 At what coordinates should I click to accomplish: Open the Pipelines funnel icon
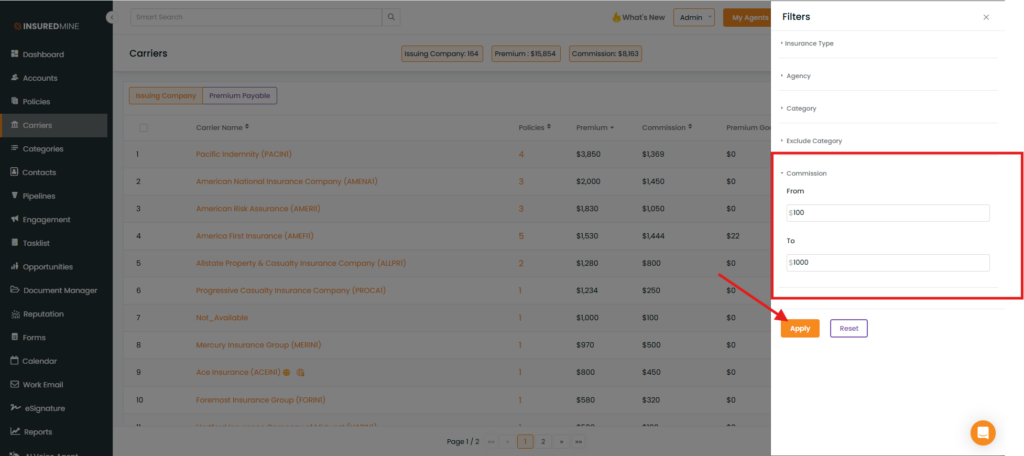[x=14, y=195]
